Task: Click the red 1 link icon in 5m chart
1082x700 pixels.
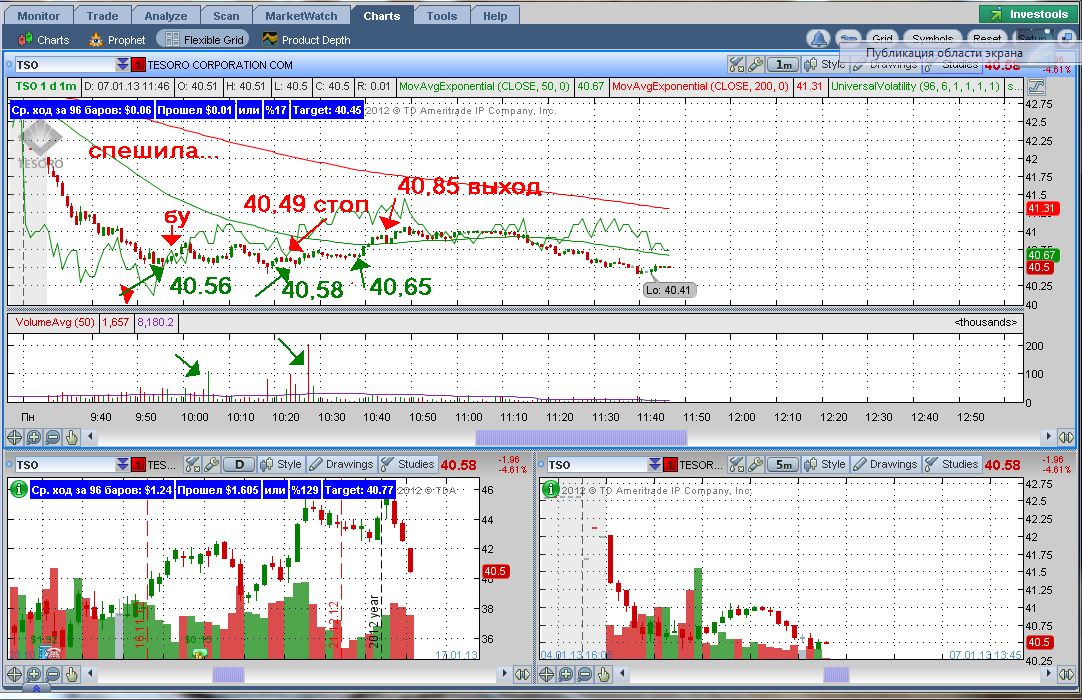Action: tap(669, 465)
